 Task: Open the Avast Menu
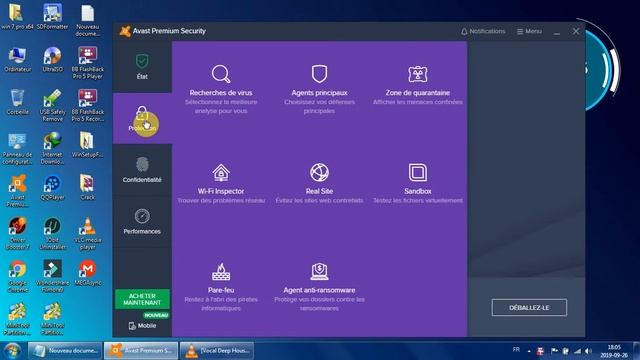click(x=529, y=31)
